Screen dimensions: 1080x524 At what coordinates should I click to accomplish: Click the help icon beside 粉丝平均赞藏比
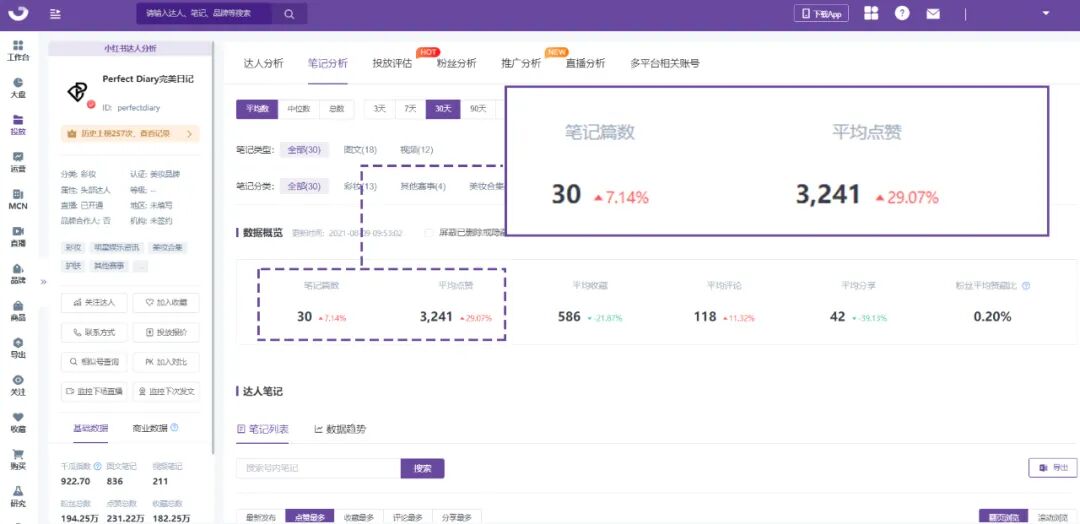pyautogui.click(x=1026, y=285)
